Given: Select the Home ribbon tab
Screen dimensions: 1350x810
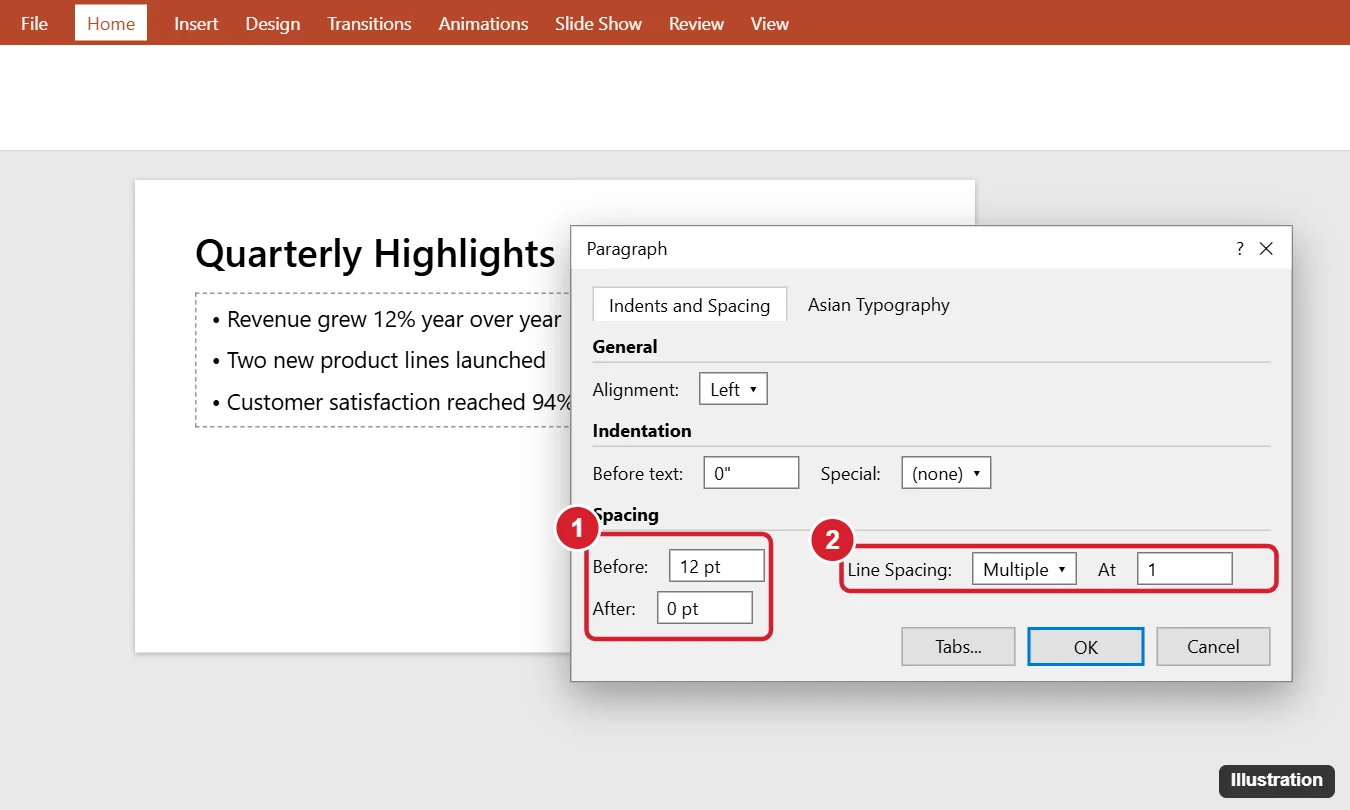Looking at the screenshot, I should pyautogui.click(x=111, y=23).
